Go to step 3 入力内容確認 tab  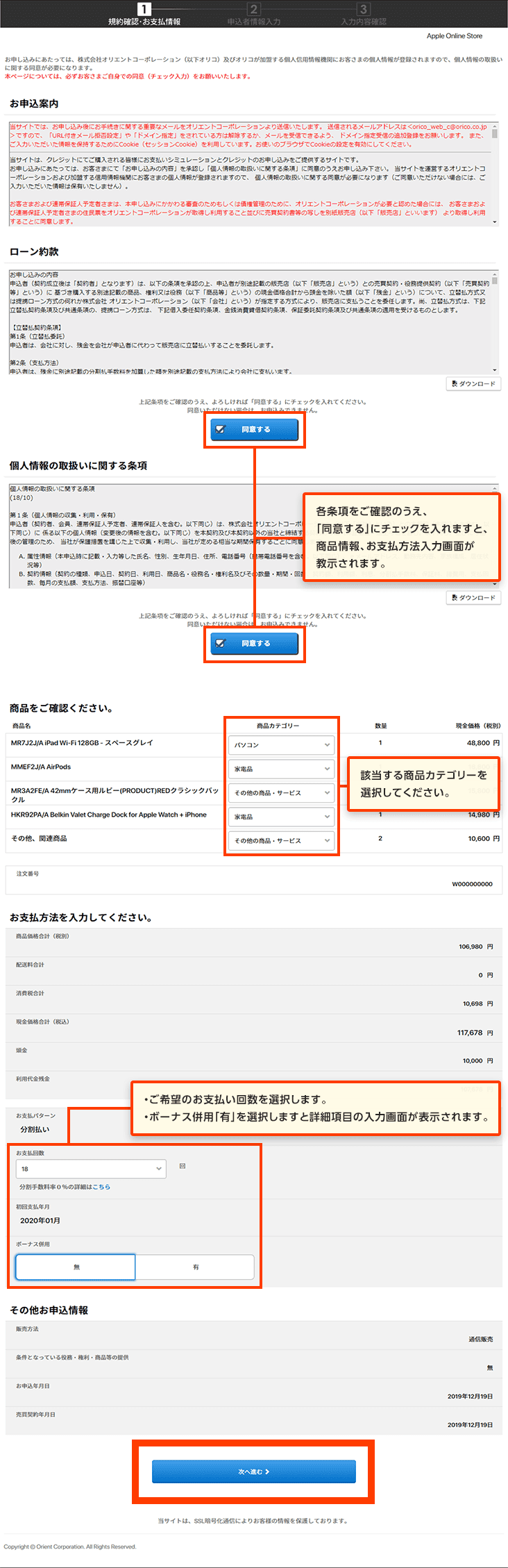(x=363, y=14)
